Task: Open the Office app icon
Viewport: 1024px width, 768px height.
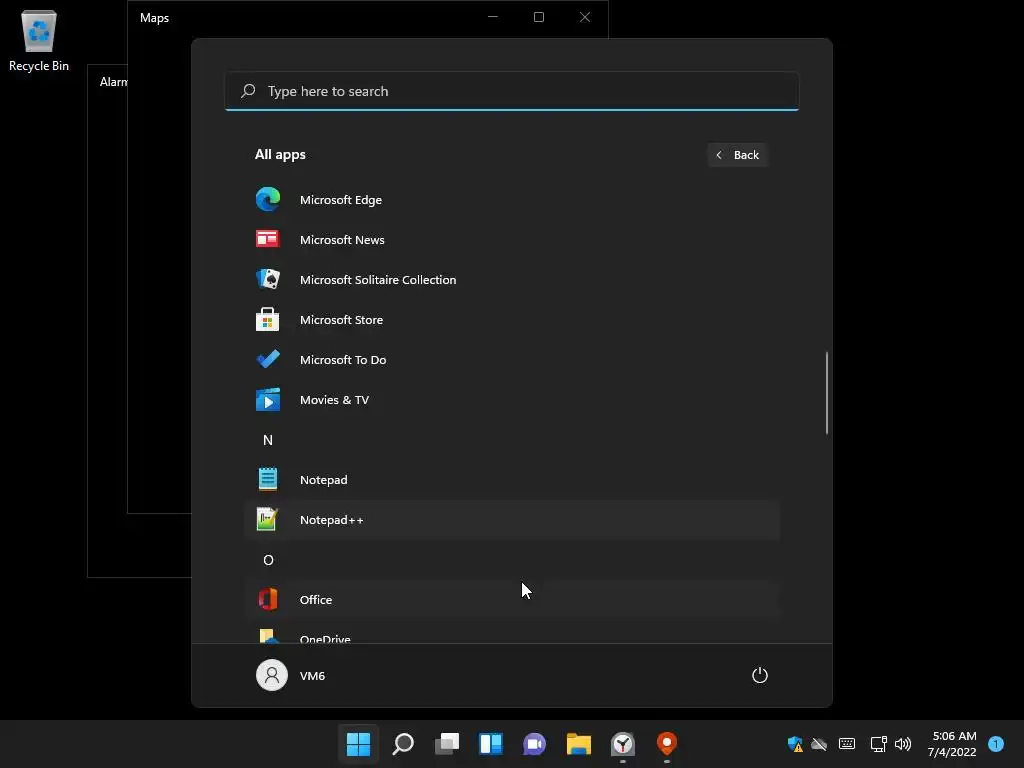Action: pos(268,599)
